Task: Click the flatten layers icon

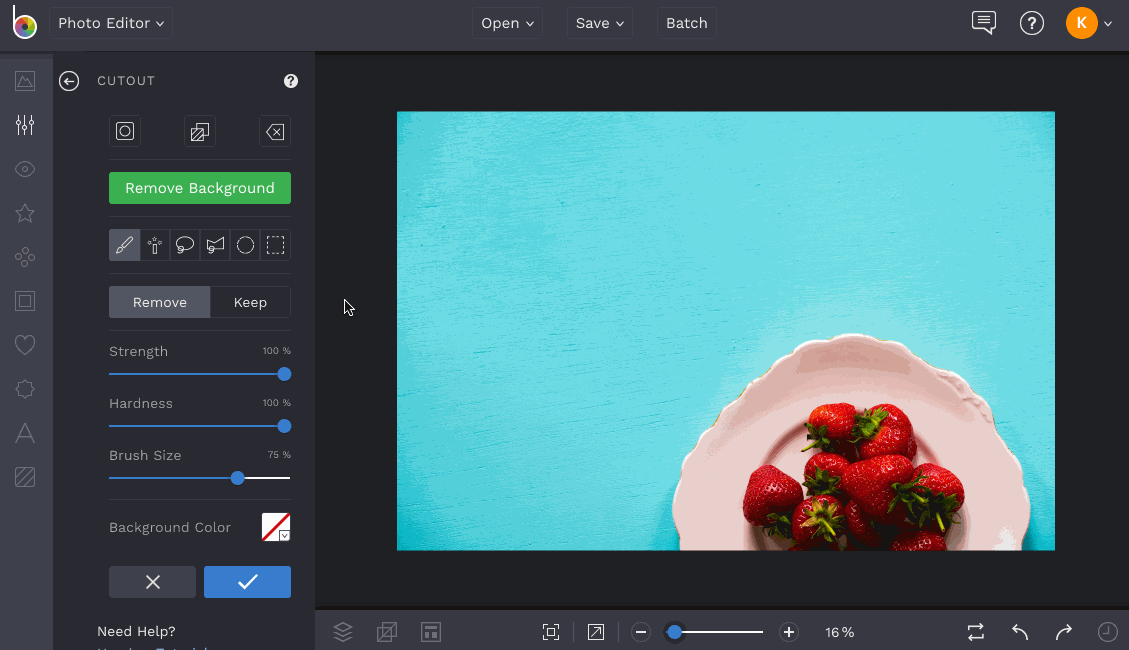Action: tap(387, 632)
